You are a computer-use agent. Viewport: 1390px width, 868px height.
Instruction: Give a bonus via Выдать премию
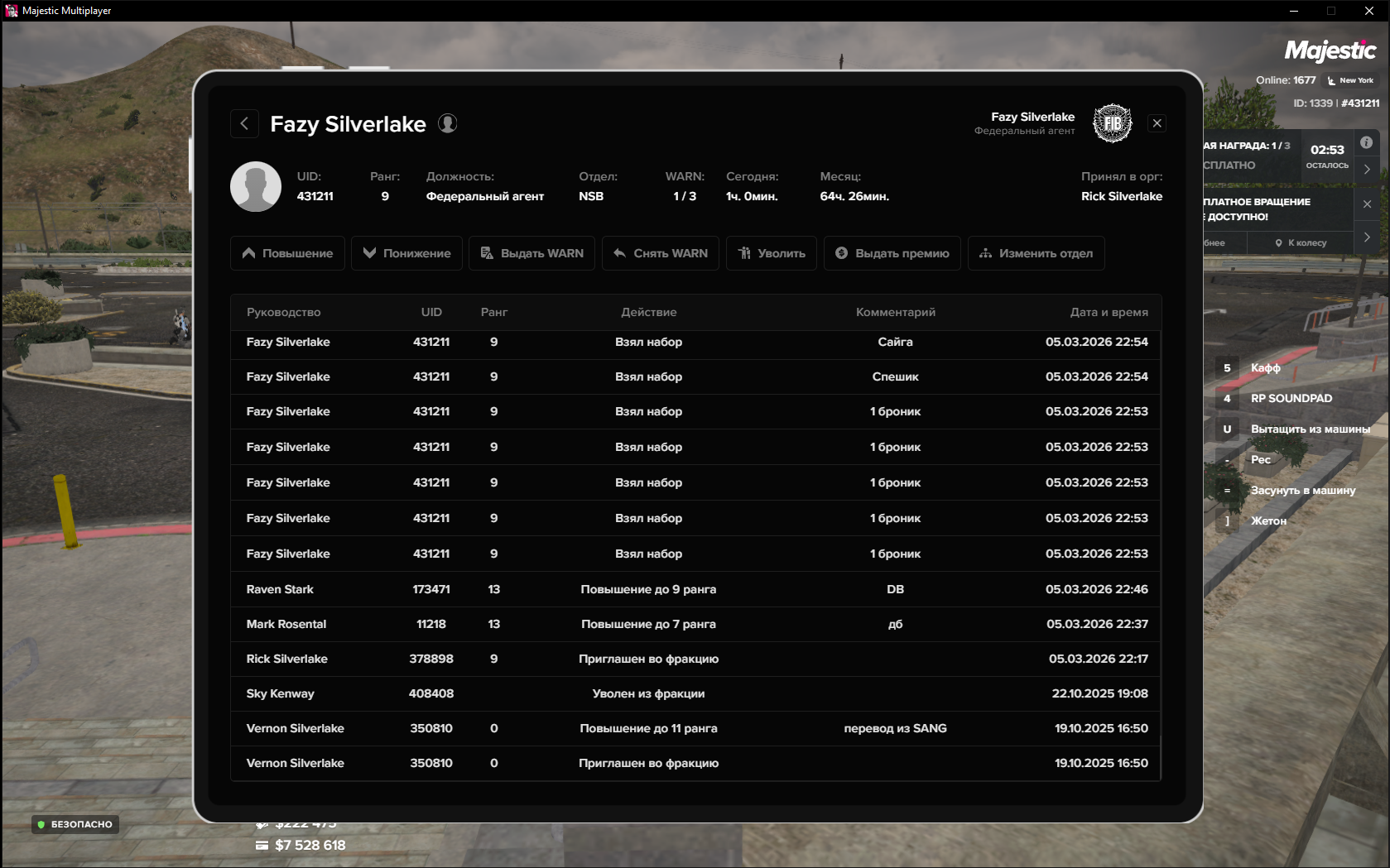click(x=892, y=253)
